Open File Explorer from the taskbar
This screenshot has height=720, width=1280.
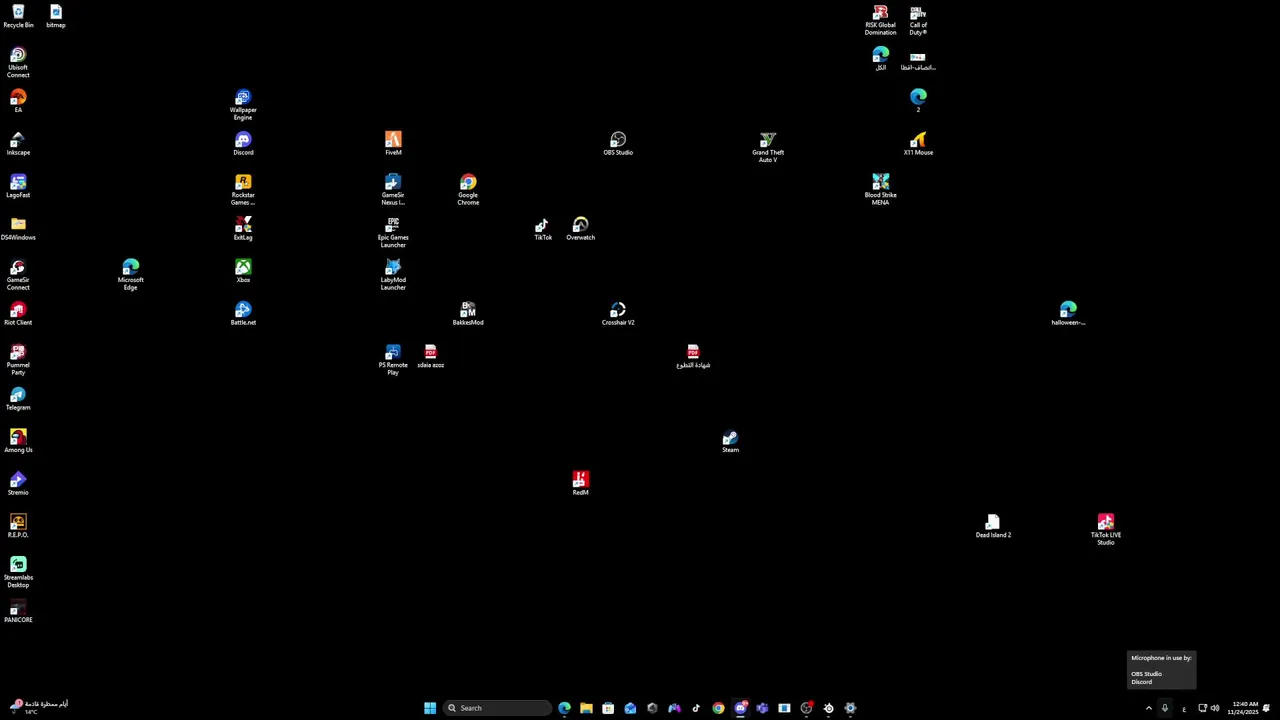click(586, 708)
